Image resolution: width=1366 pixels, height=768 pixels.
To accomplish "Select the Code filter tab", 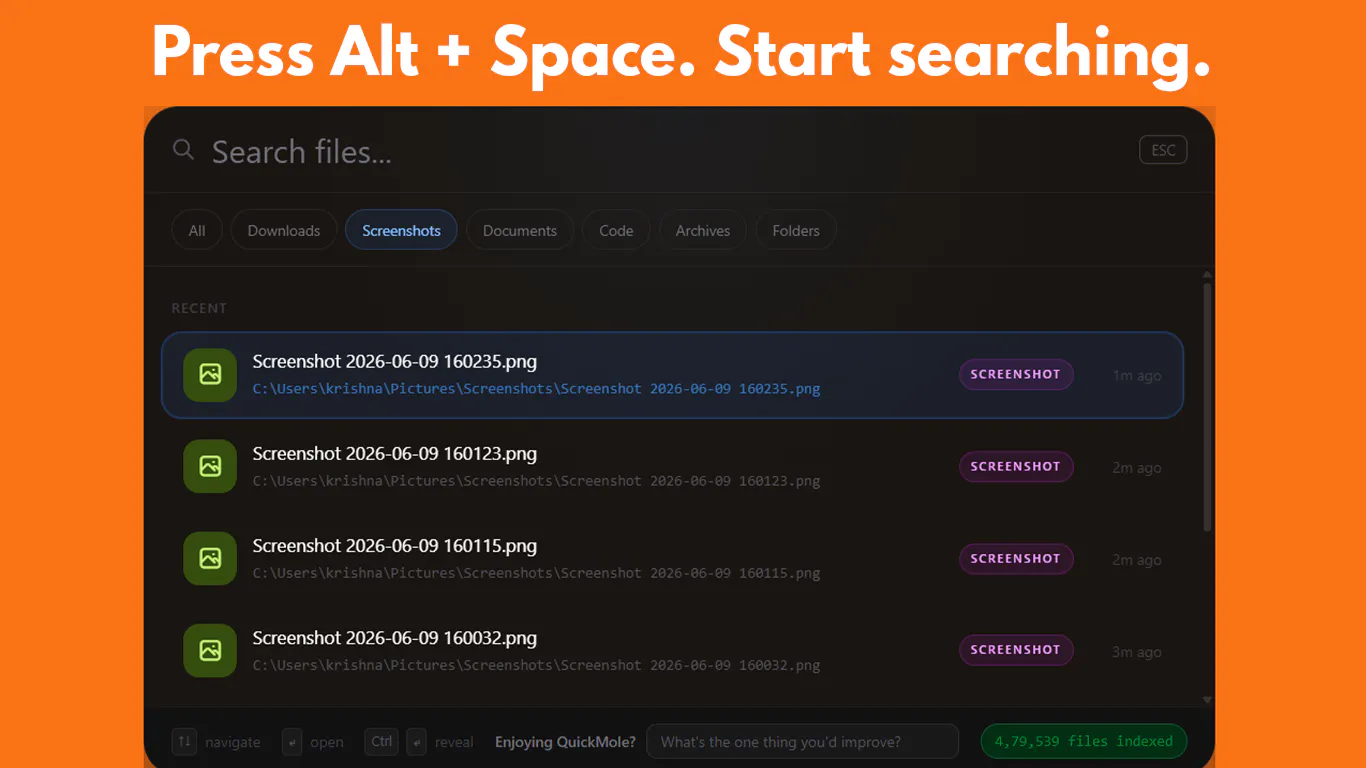I will 616,230.
